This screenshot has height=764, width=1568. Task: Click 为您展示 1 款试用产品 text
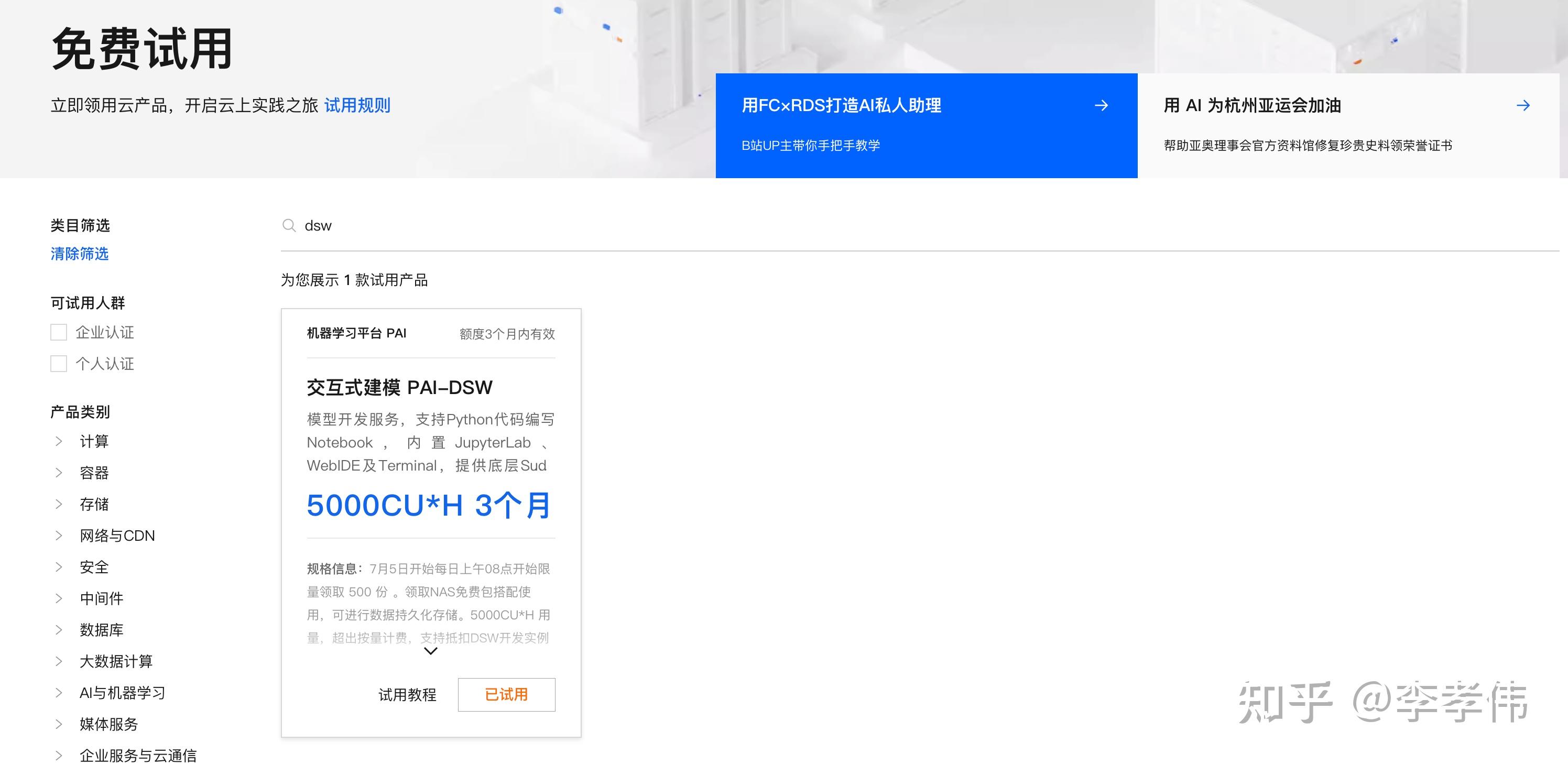coord(354,280)
